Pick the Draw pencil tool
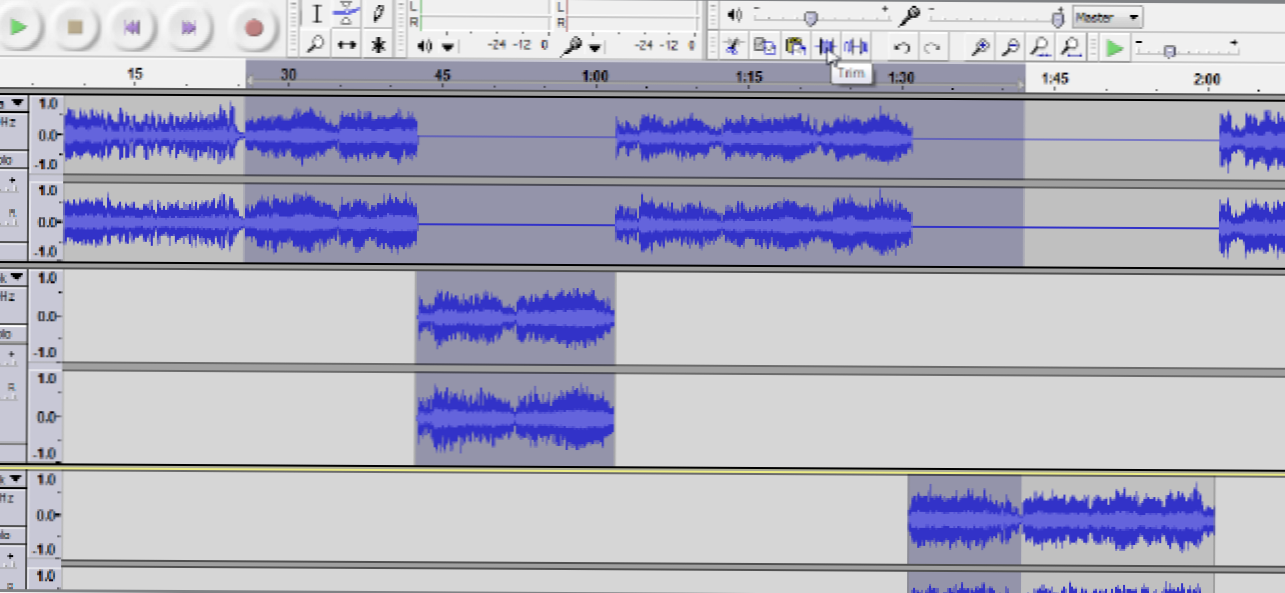 click(x=378, y=14)
